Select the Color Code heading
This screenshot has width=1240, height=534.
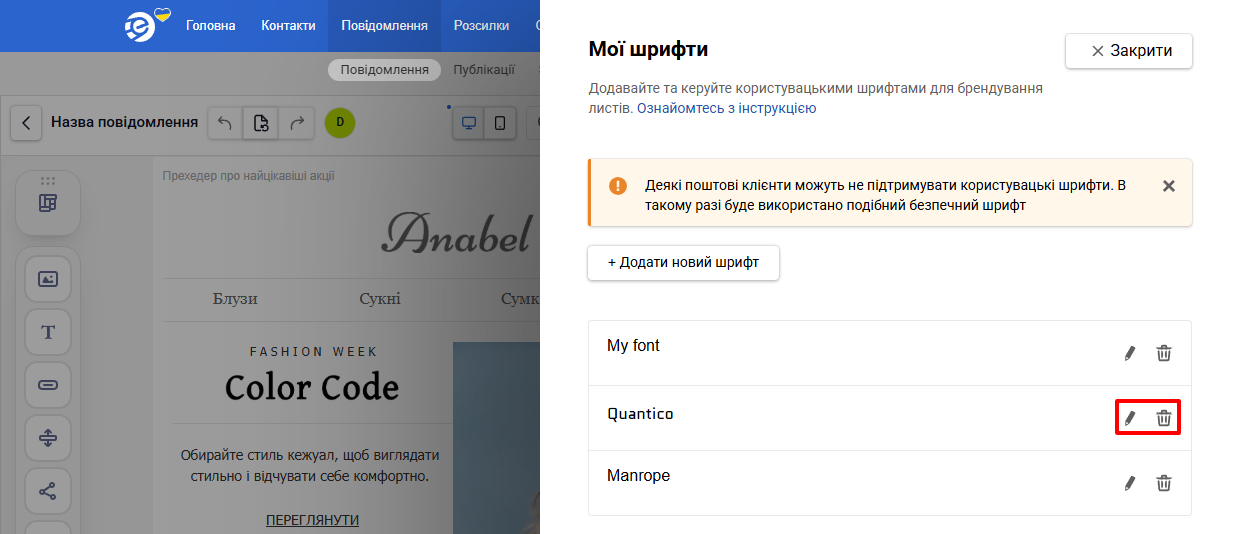312,387
